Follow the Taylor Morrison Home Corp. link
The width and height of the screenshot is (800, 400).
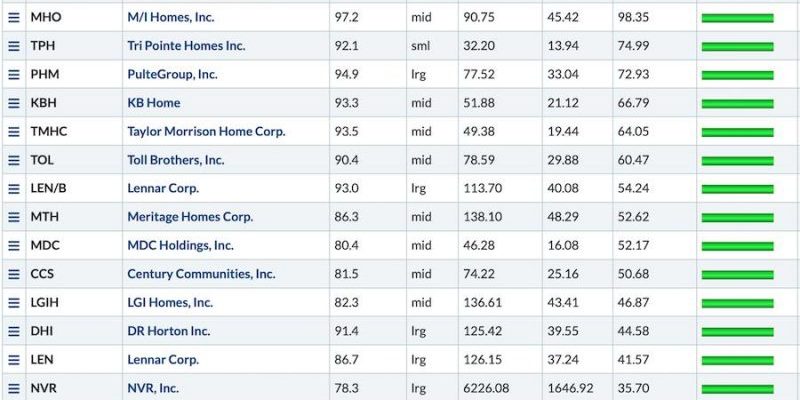pos(206,132)
